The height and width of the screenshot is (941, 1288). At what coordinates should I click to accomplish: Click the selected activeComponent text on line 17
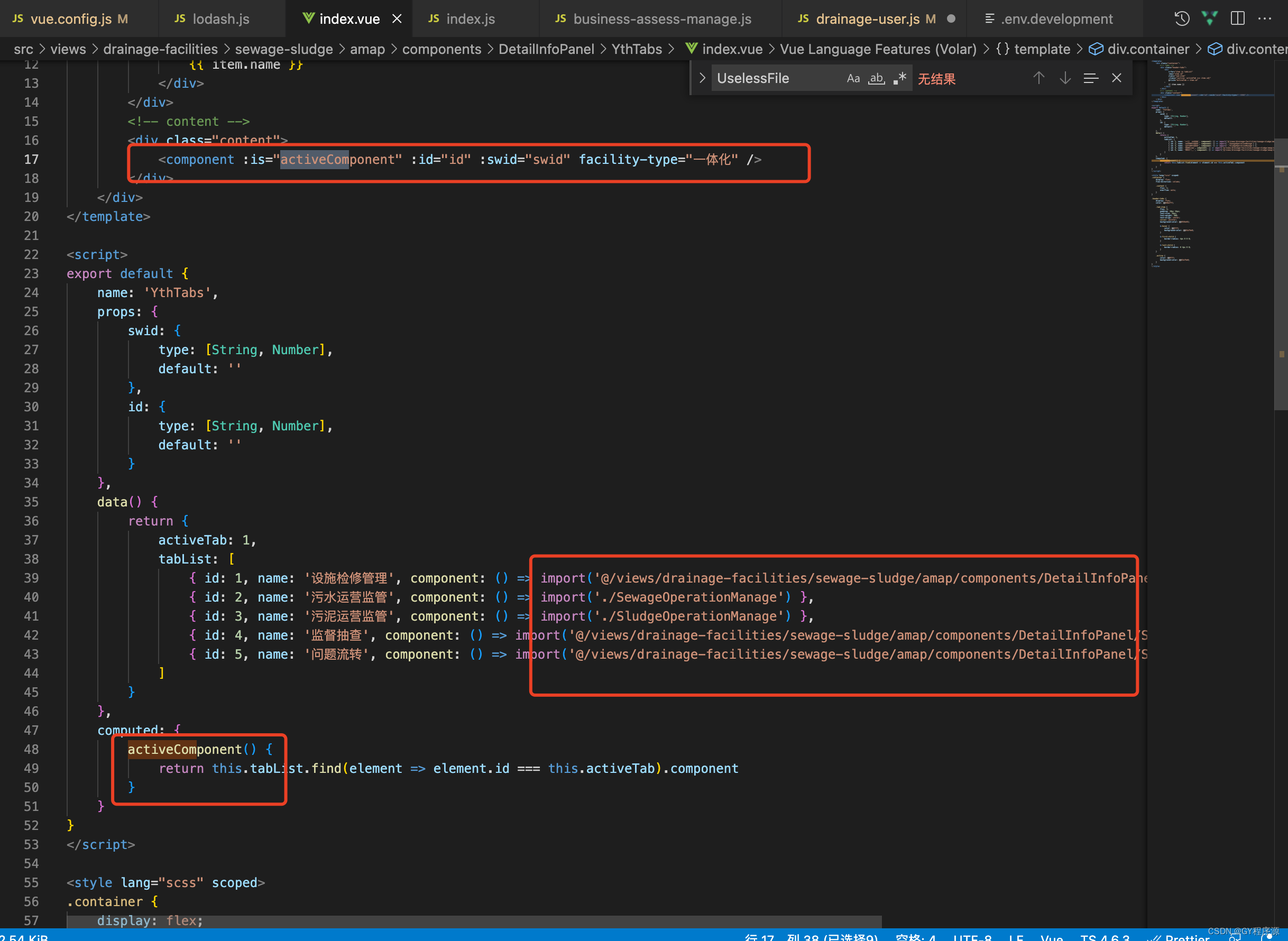point(315,160)
